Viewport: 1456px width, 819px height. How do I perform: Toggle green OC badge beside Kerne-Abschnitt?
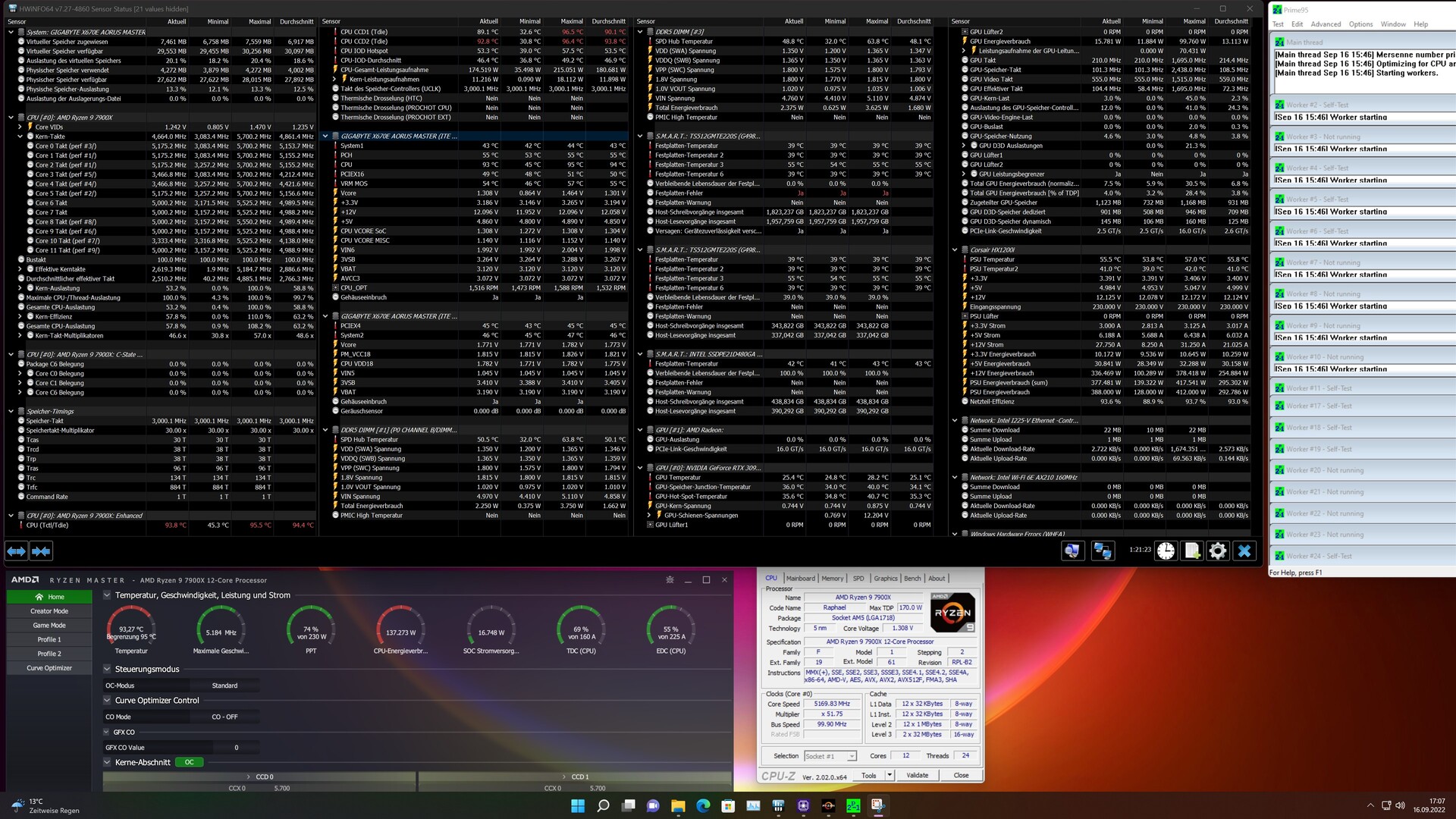[x=189, y=762]
